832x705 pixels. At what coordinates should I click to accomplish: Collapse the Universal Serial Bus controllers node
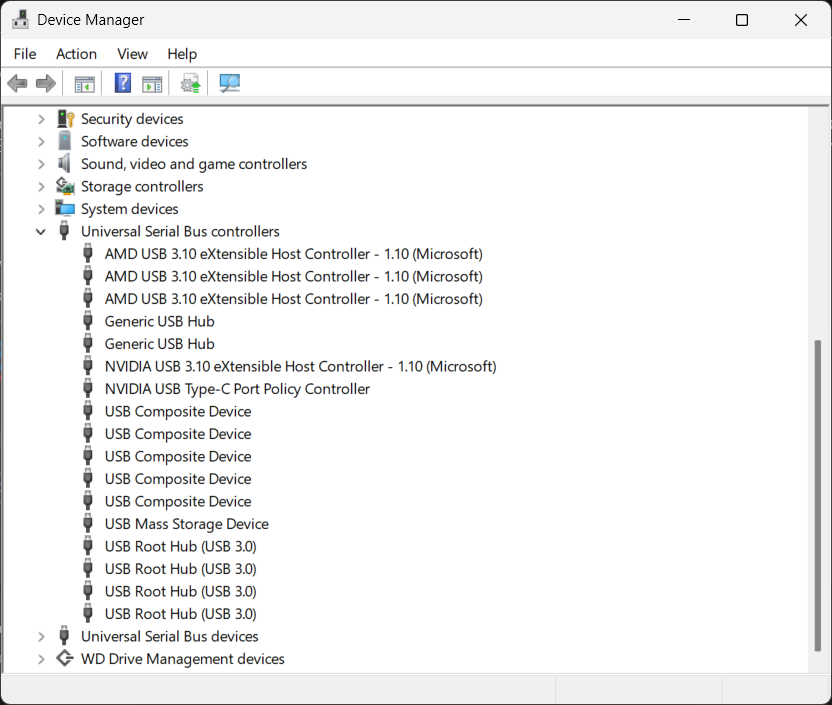tap(41, 232)
